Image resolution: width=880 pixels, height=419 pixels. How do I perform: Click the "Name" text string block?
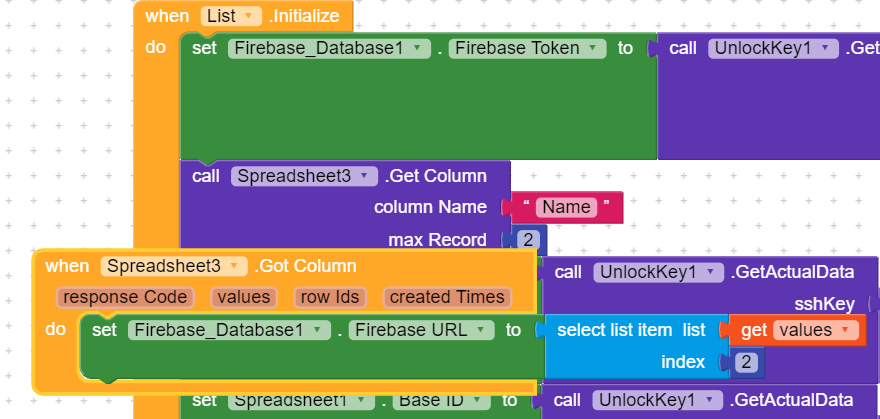566,207
